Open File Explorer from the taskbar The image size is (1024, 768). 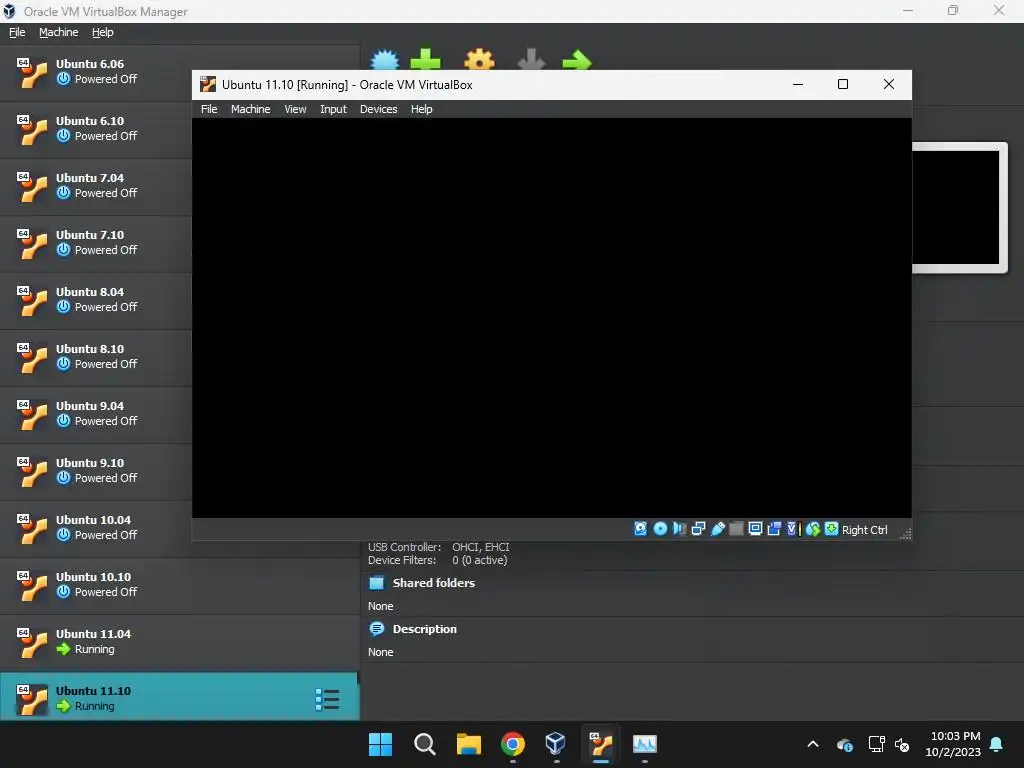(468, 744)
